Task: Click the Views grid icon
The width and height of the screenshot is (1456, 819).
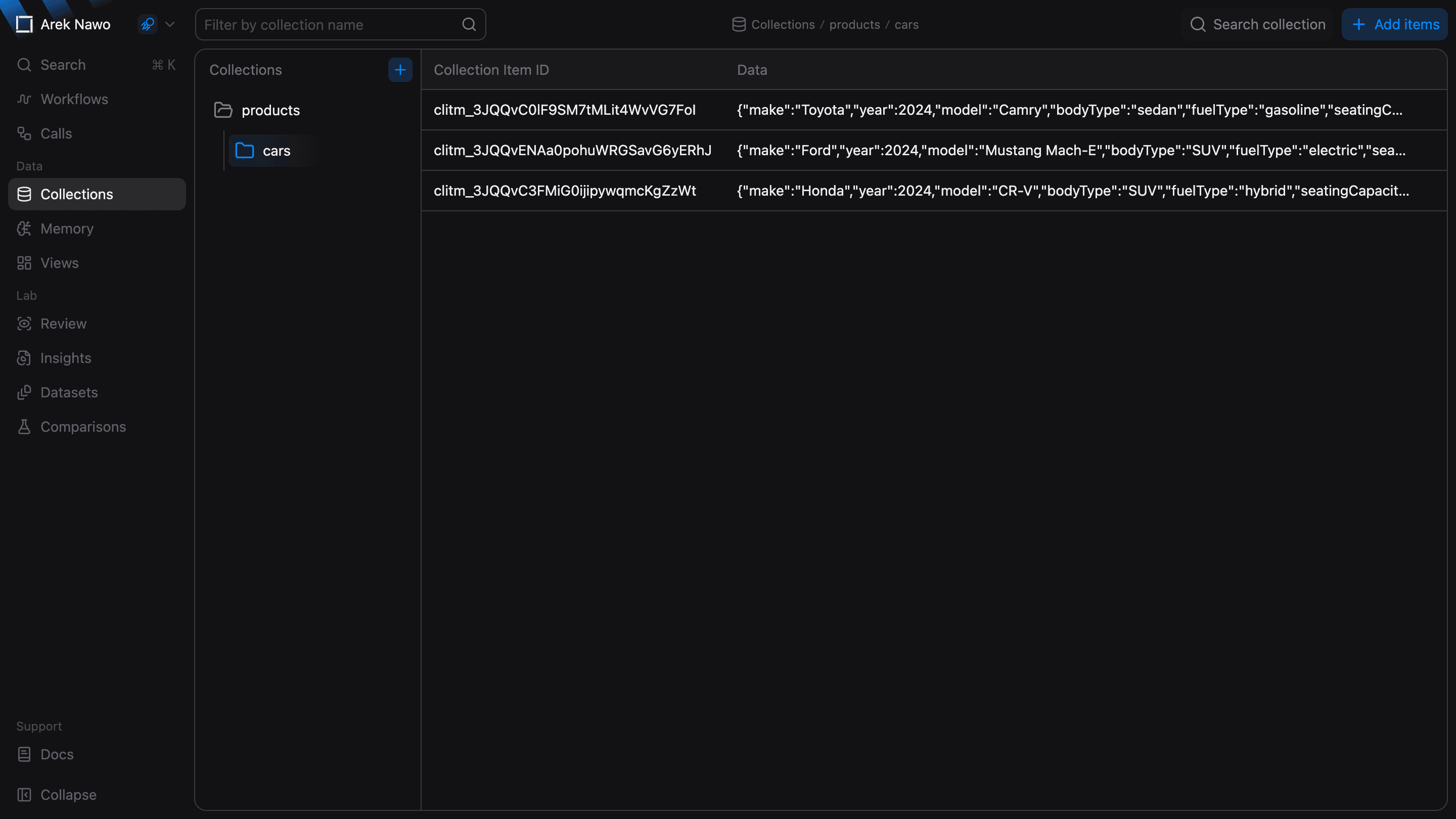Action: click(x=24, y=263)
